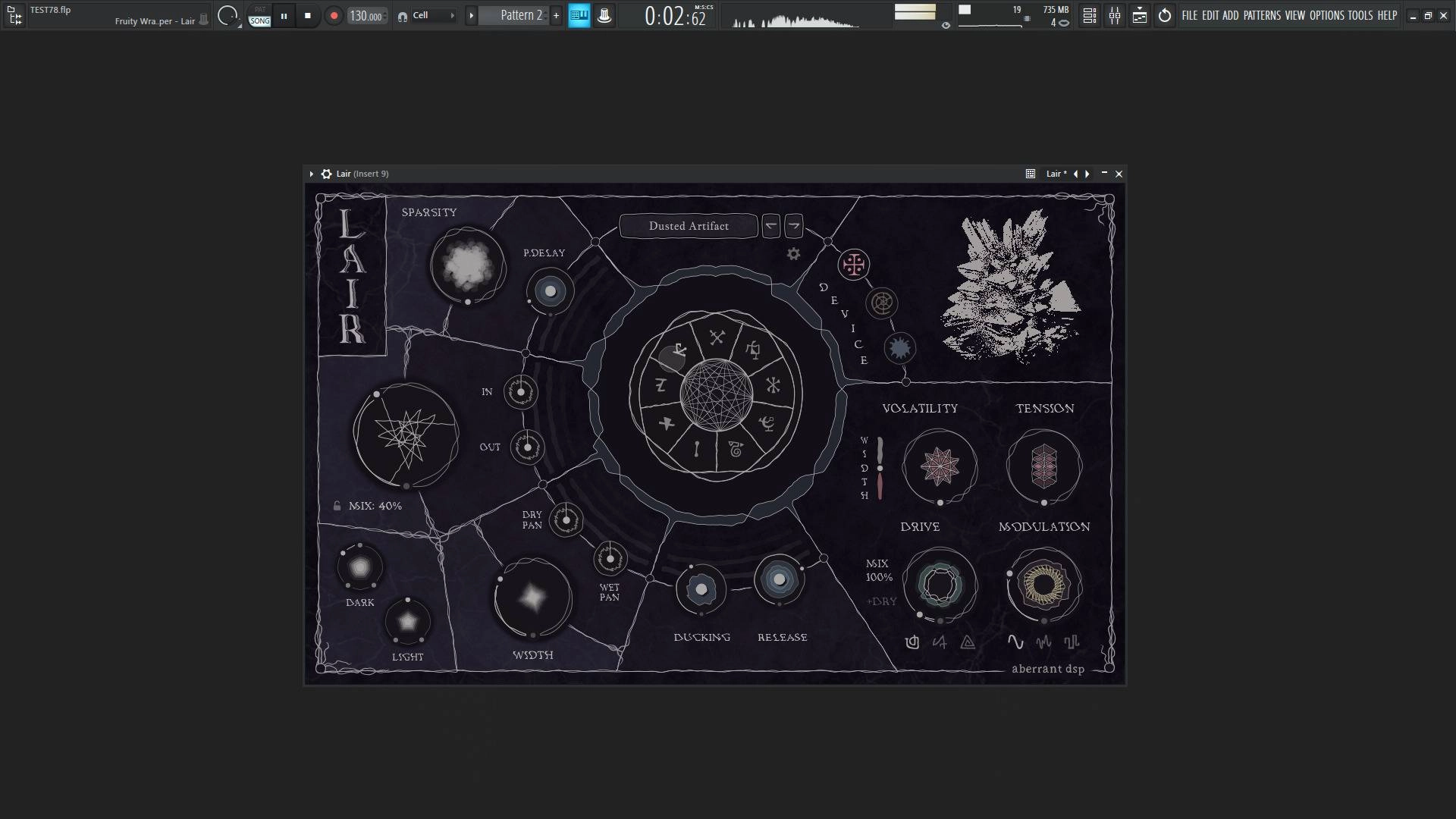Adjust the IN gain knob
The width and height of the screenshot is (1456, 819).
click(x=521, y=392)
